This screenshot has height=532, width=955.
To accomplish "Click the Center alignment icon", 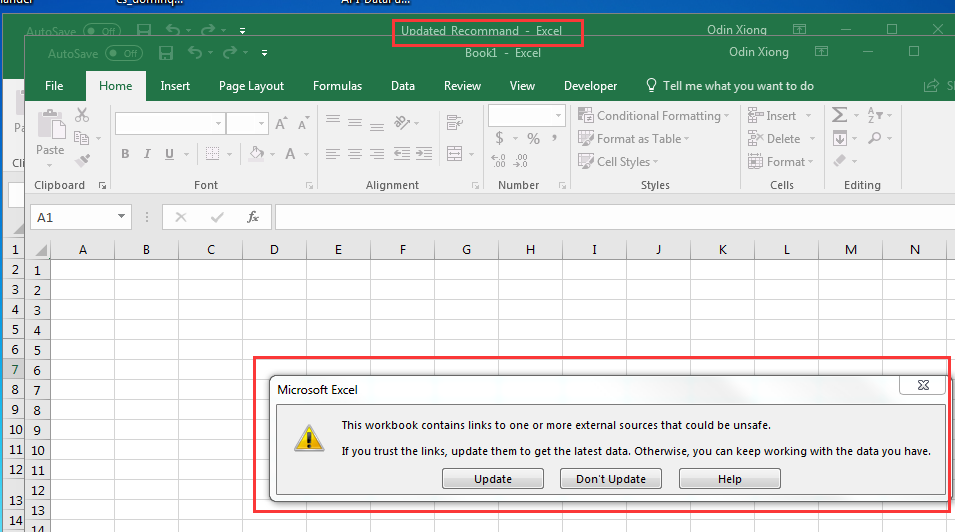I will (x=355, y=154).
